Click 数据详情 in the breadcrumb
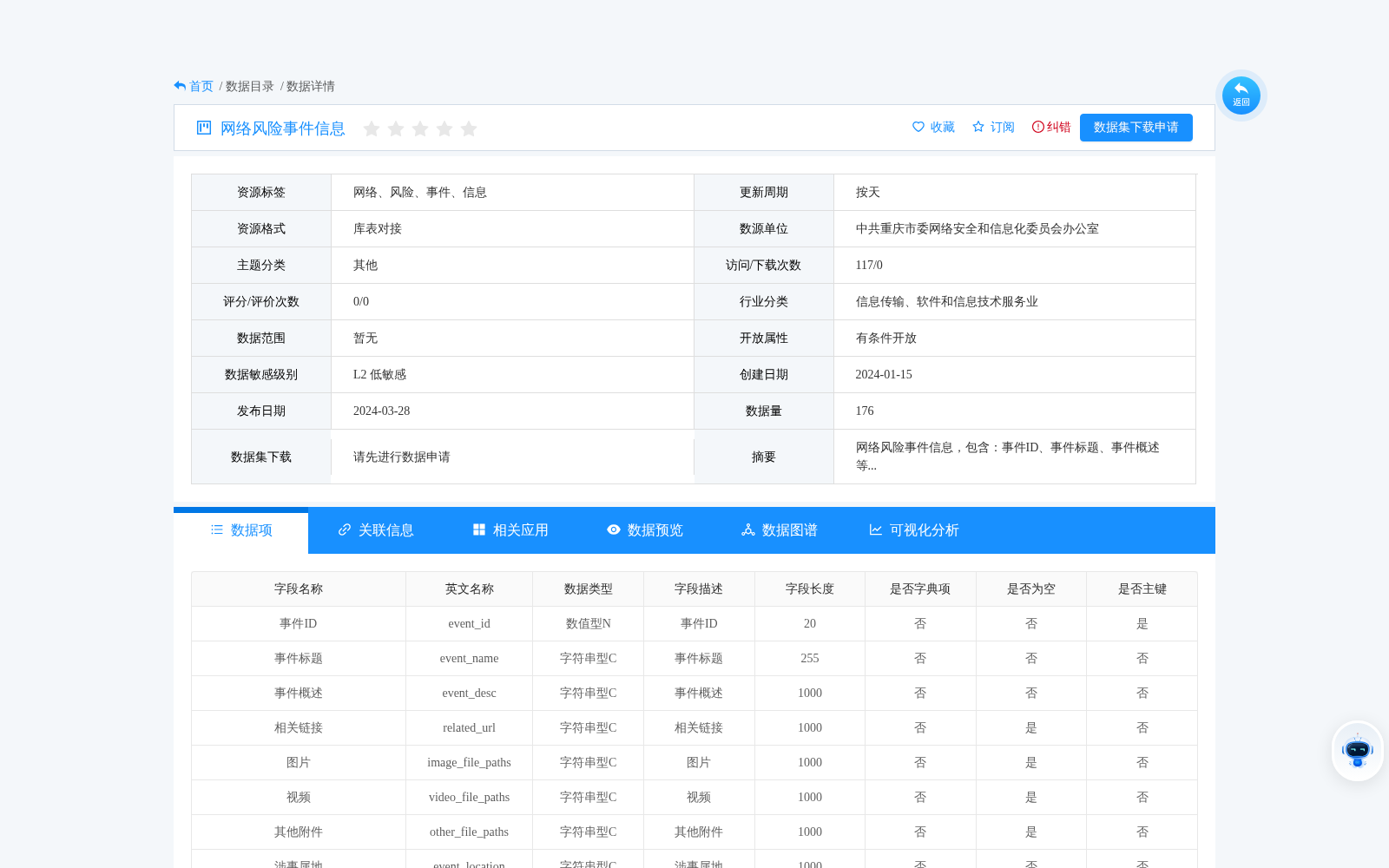 point(310,86)
